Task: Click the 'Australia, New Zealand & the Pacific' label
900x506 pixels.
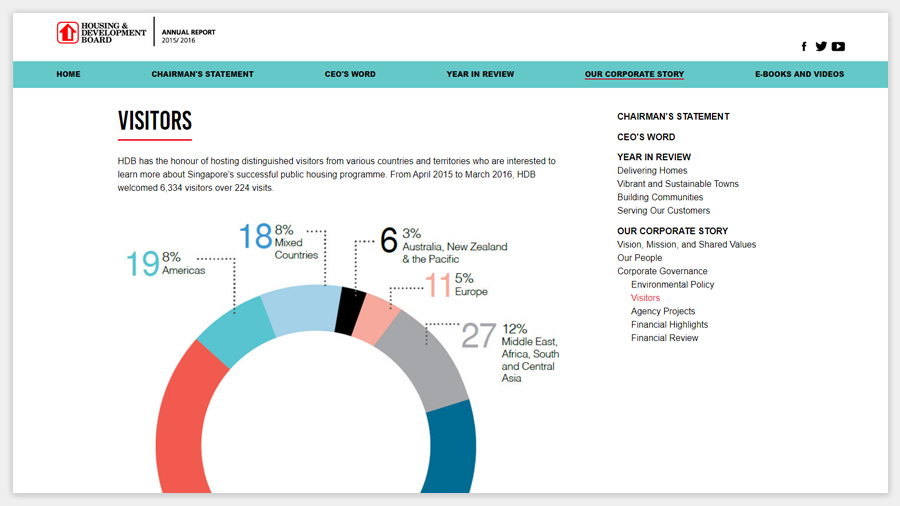Action: [x=455, y=253]
